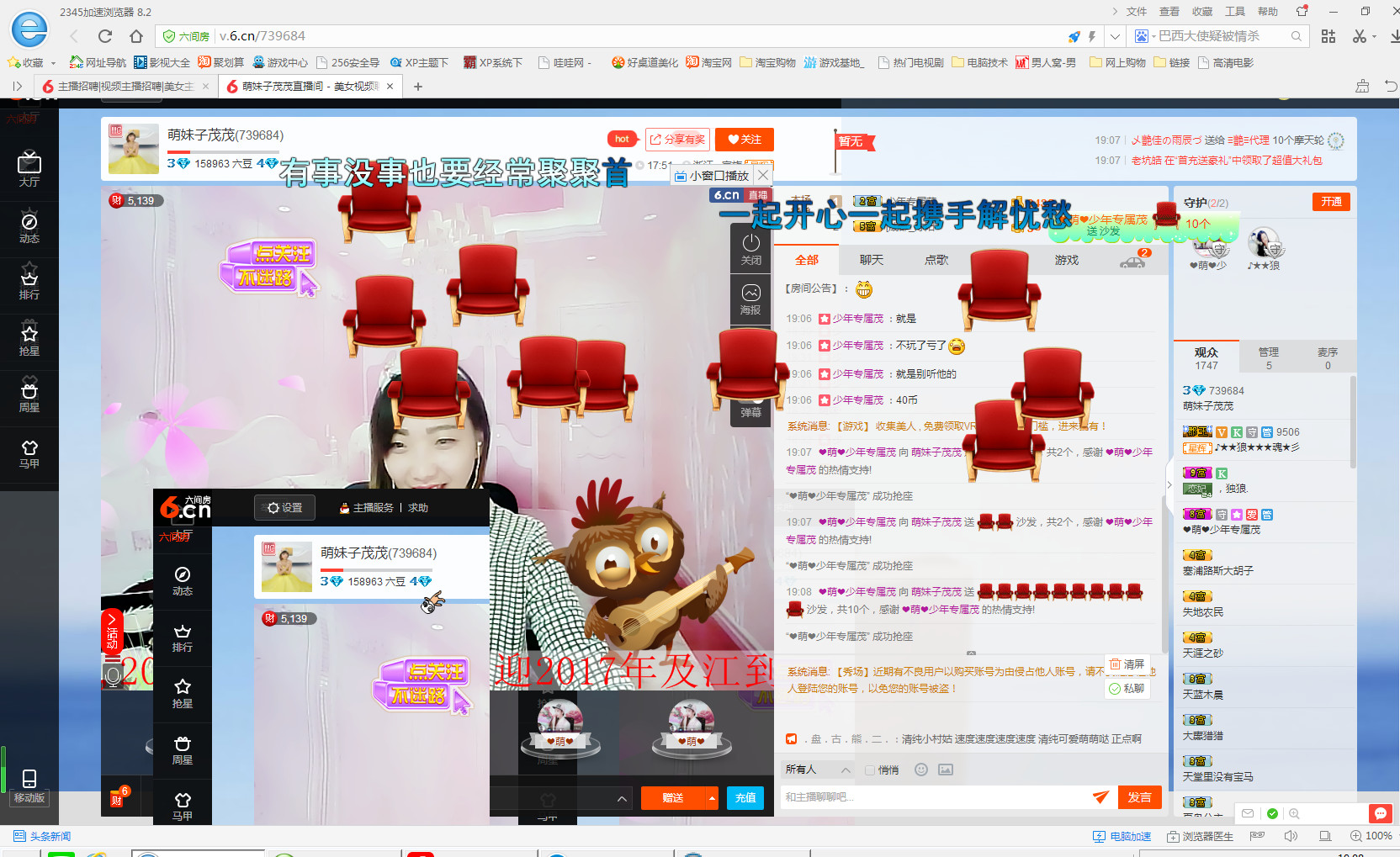Insert an emoji via the smiley icon

[x=921, y=770]
